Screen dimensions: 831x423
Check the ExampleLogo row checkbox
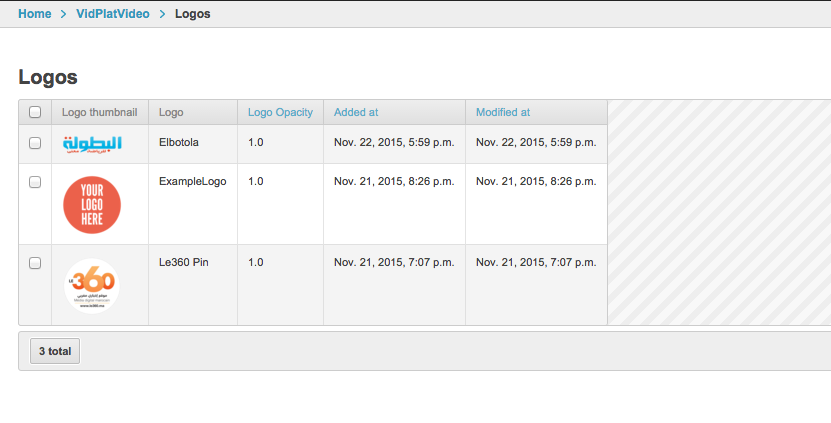coord(35,182)
